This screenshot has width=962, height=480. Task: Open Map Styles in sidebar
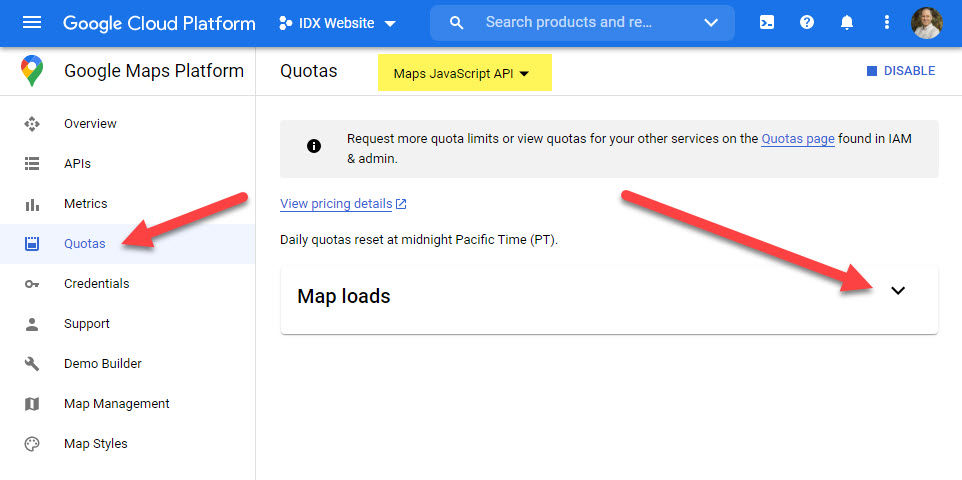coord(96,444)
